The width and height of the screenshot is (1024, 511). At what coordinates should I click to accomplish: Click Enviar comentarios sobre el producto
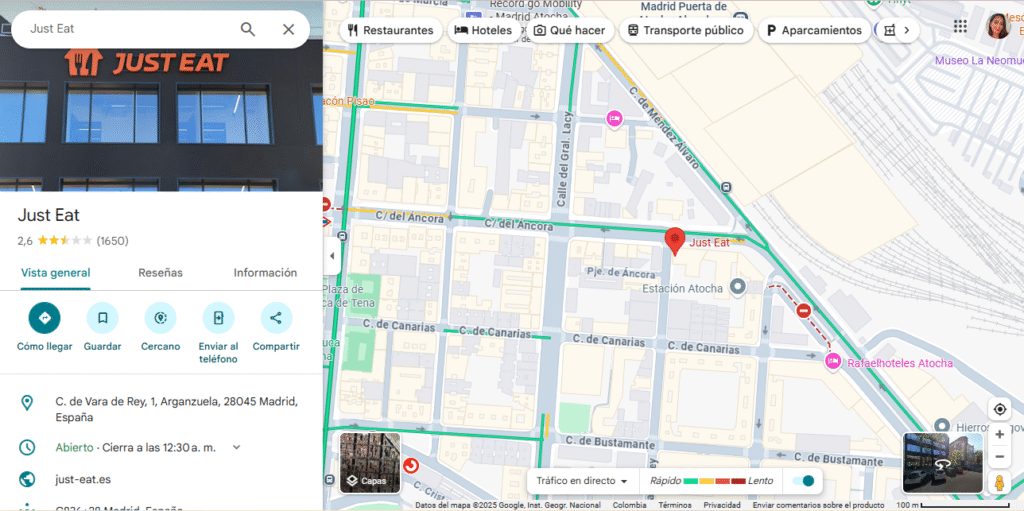818,505
